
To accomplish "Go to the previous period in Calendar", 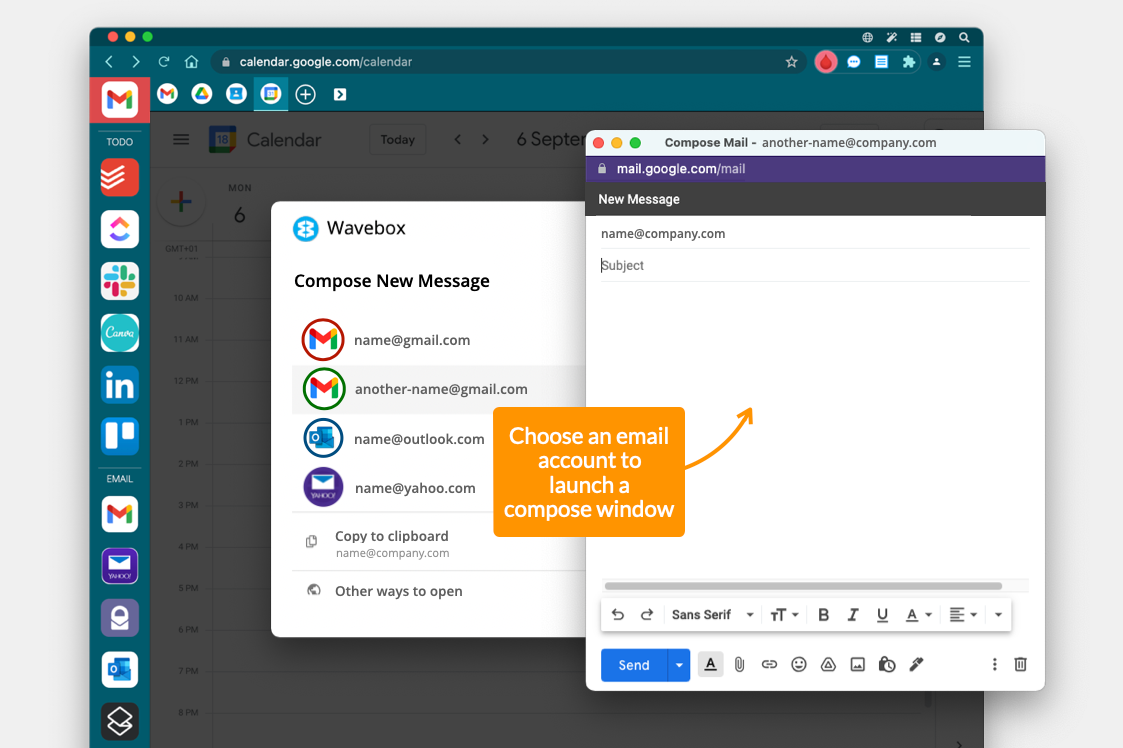I will click(x=458, y=140).
